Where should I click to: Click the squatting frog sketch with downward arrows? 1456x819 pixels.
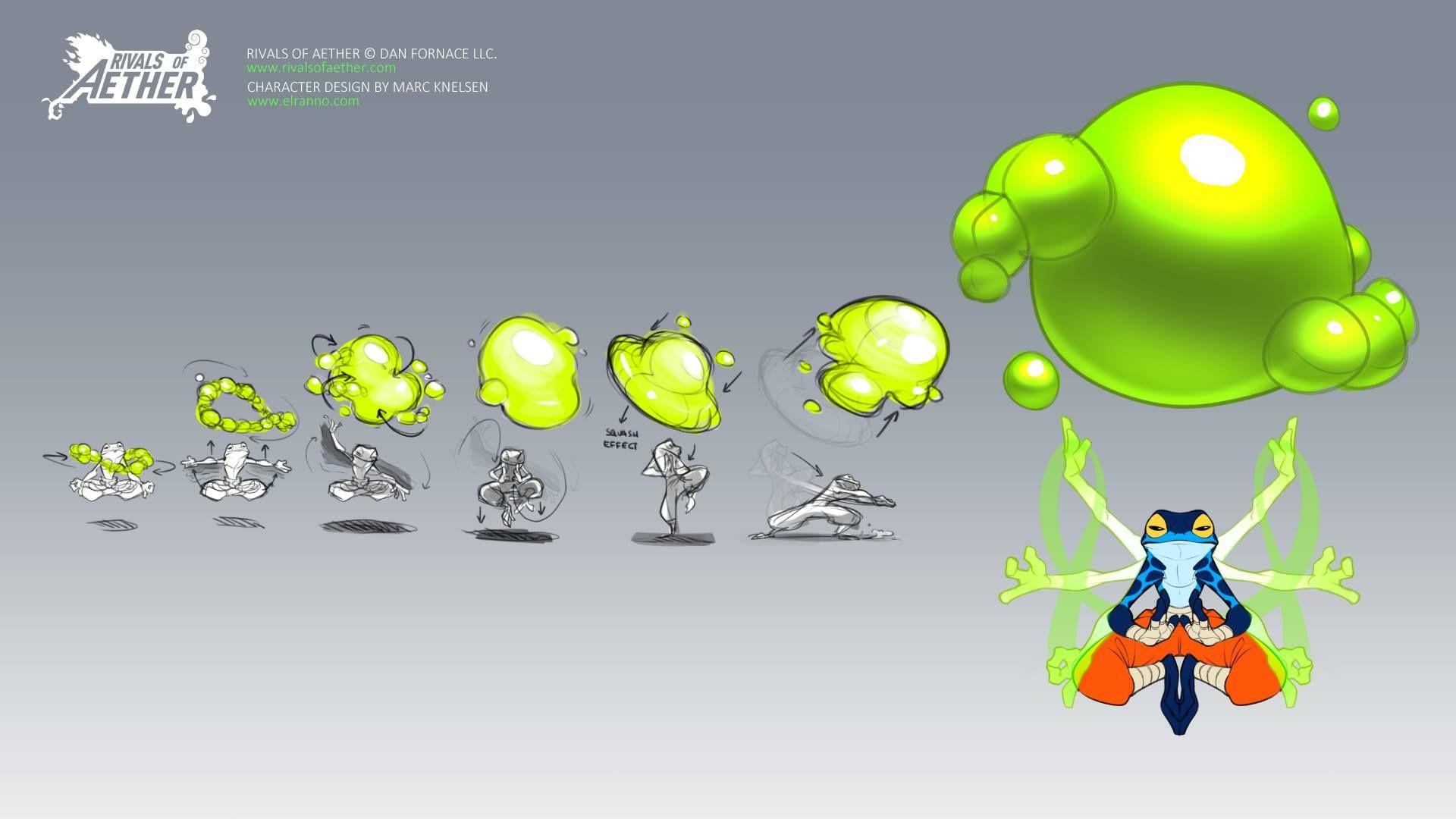coord(510,485)
